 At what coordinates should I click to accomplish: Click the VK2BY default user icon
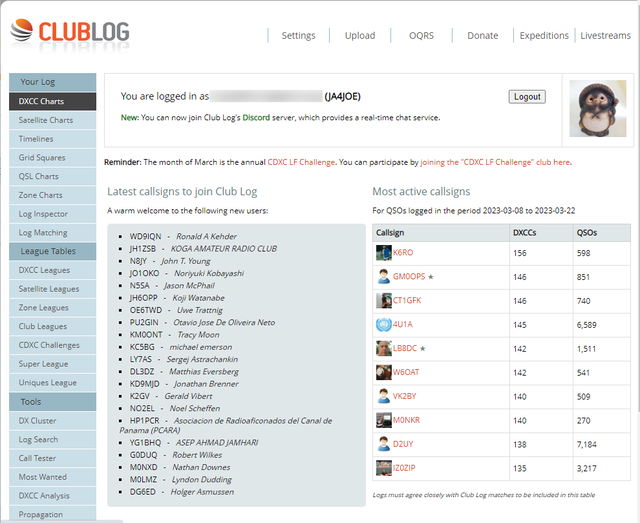[384, 396]
